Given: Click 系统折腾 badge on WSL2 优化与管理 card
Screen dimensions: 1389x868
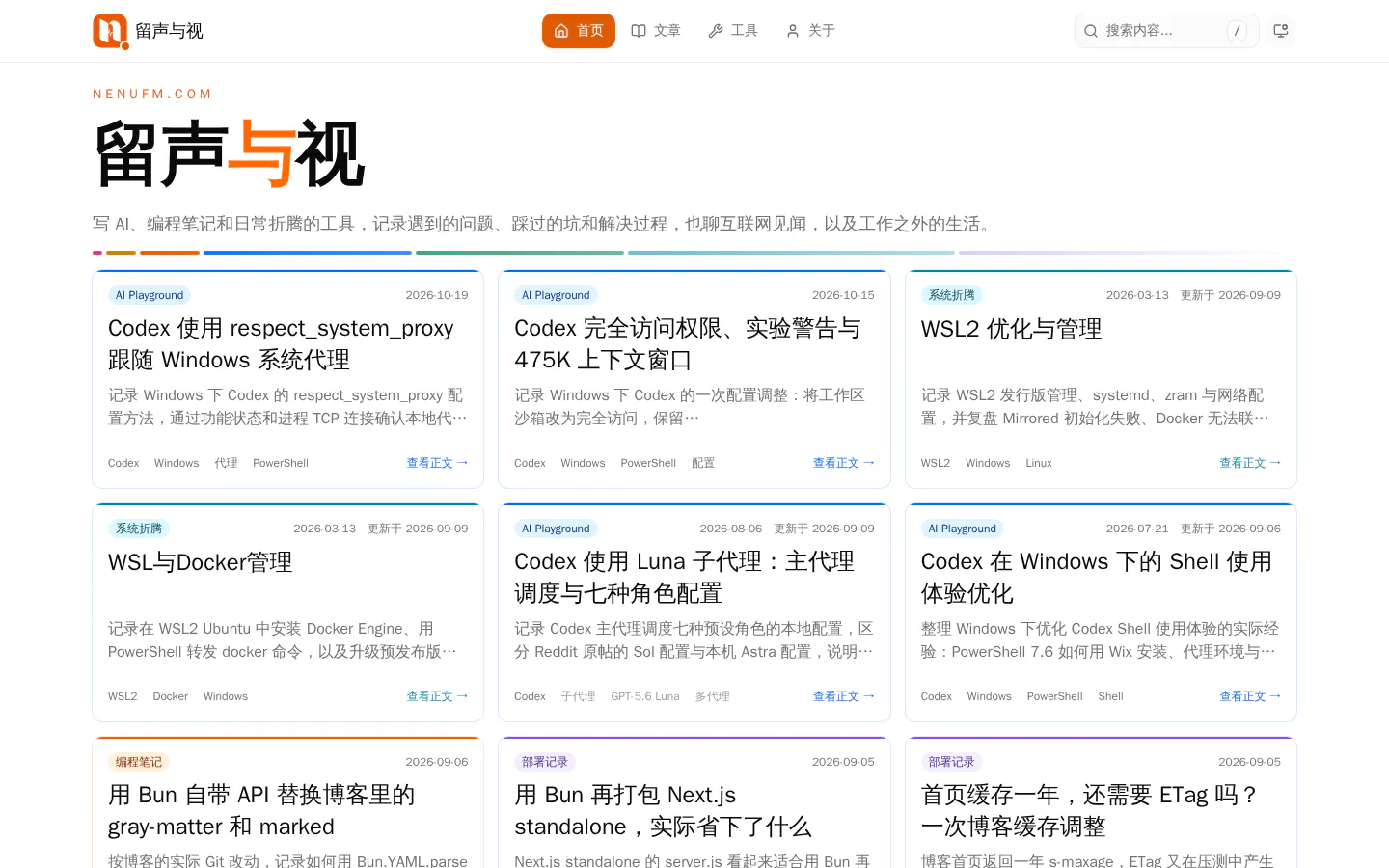Looking at the screenshot, I should (952, 295).
